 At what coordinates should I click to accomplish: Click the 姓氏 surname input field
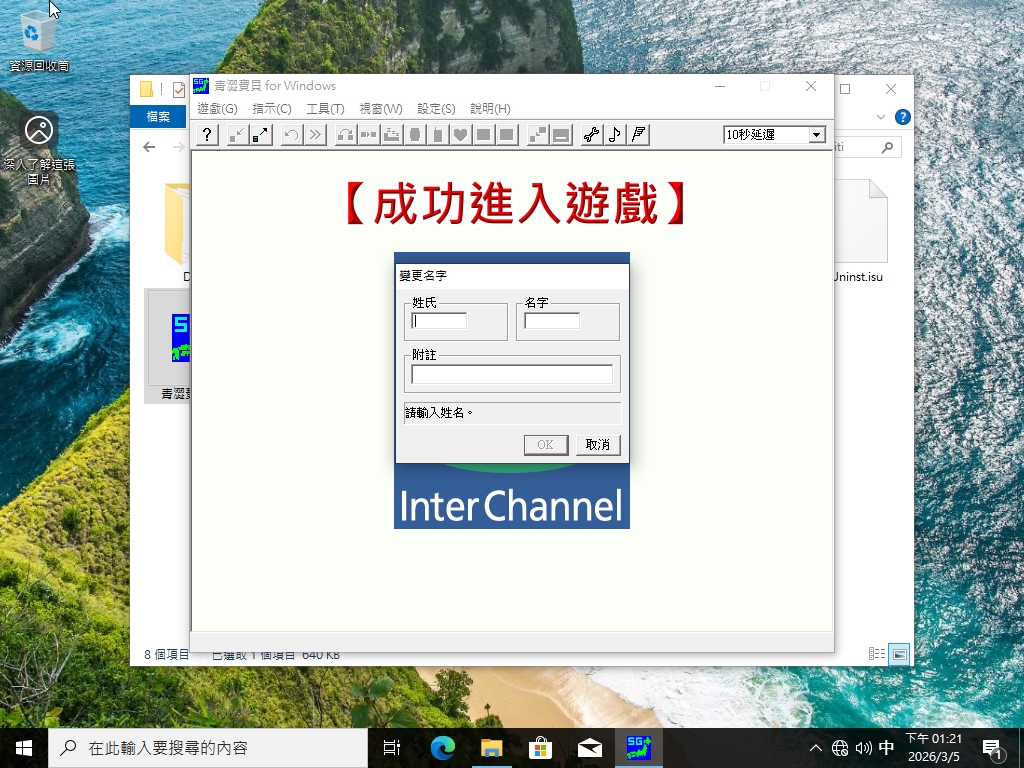pos(440,321)
